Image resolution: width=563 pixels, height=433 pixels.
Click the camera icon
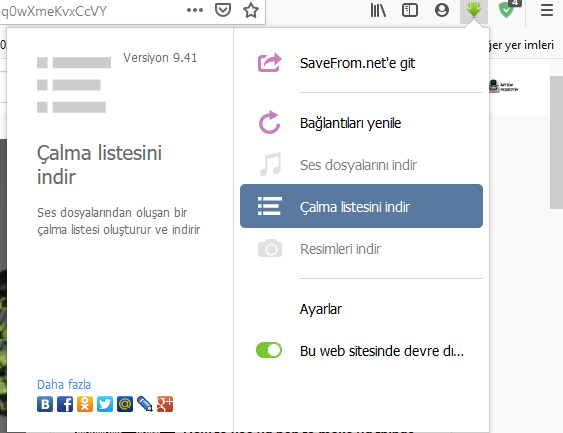point(270,248)
